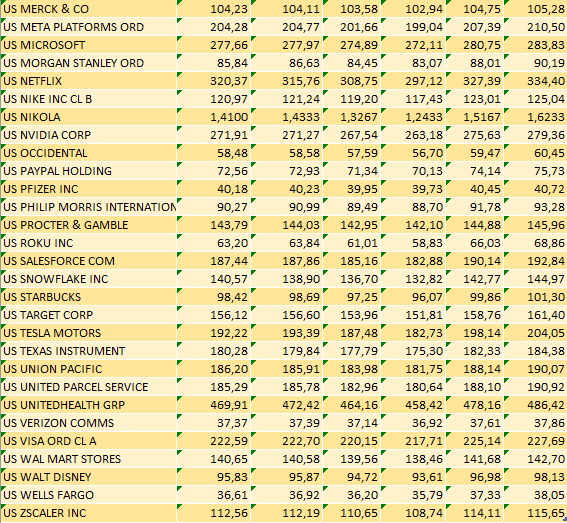Select the US STARBUCKS name cell
Image resolution: width=567 pixels, height=523 pixels.
(x=89, y=297)
